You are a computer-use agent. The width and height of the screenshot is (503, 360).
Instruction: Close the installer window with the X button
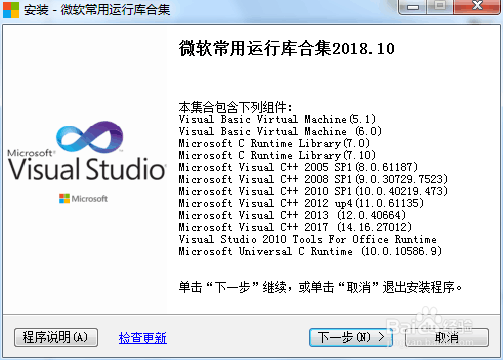pos(477,7)
